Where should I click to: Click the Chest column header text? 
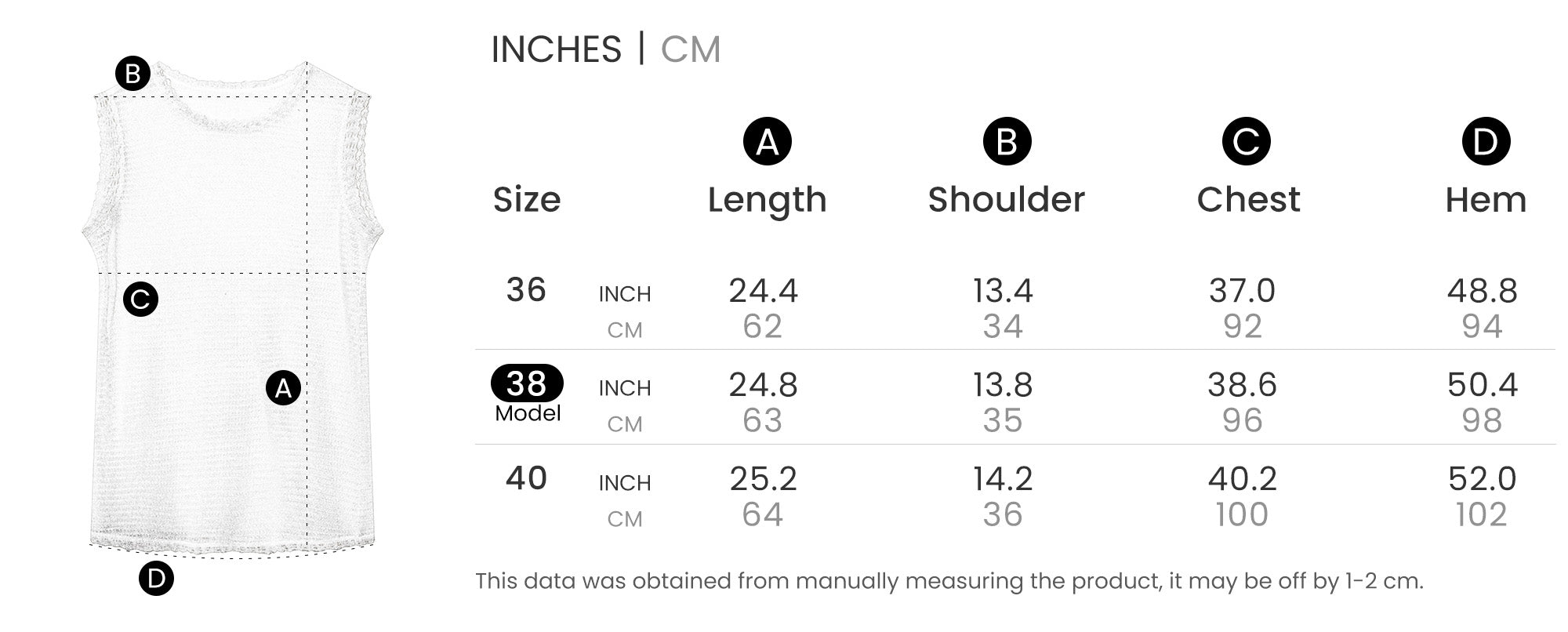(1248, 200)
